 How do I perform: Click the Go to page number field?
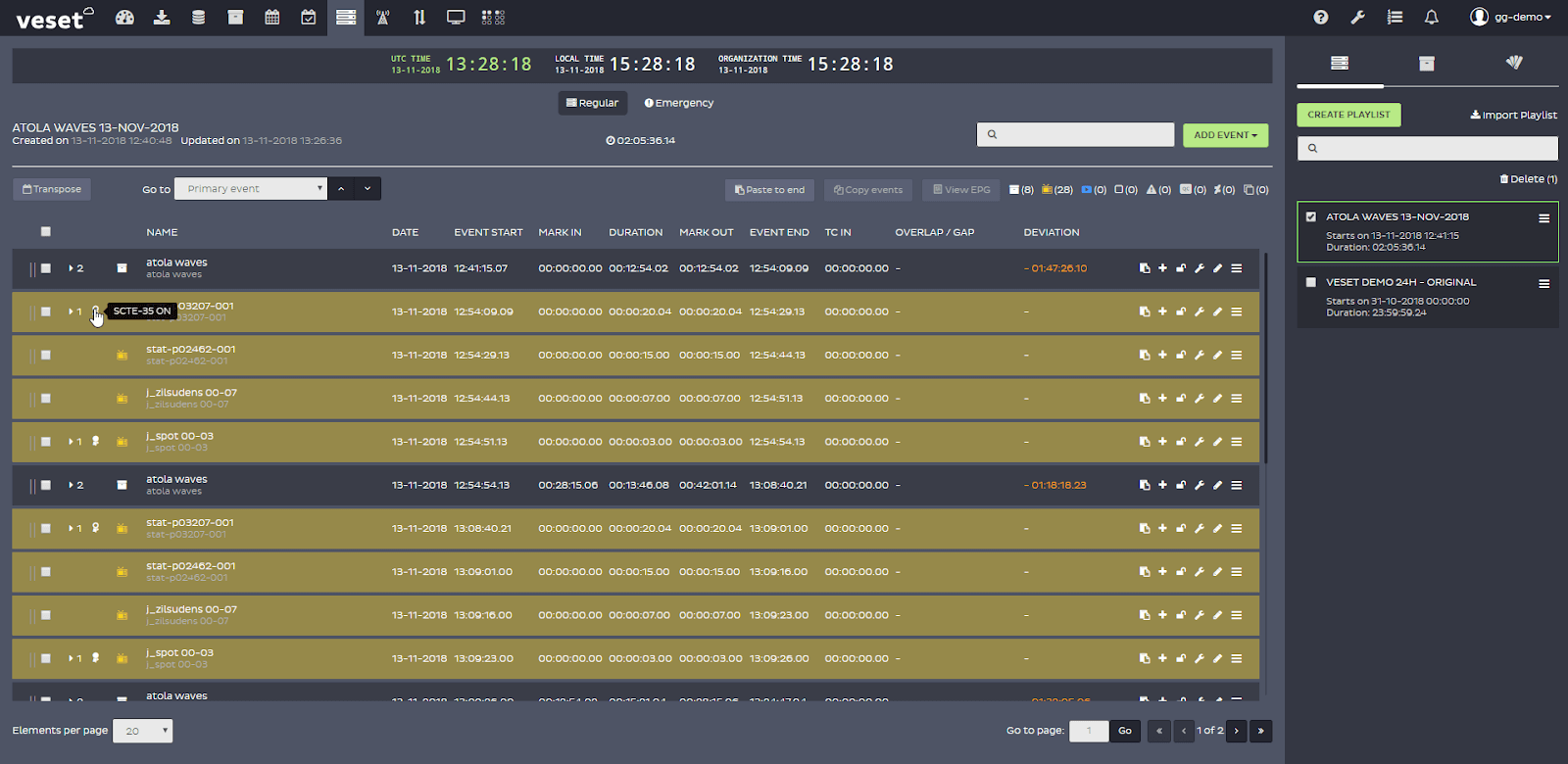click(x=1088, y=731)
